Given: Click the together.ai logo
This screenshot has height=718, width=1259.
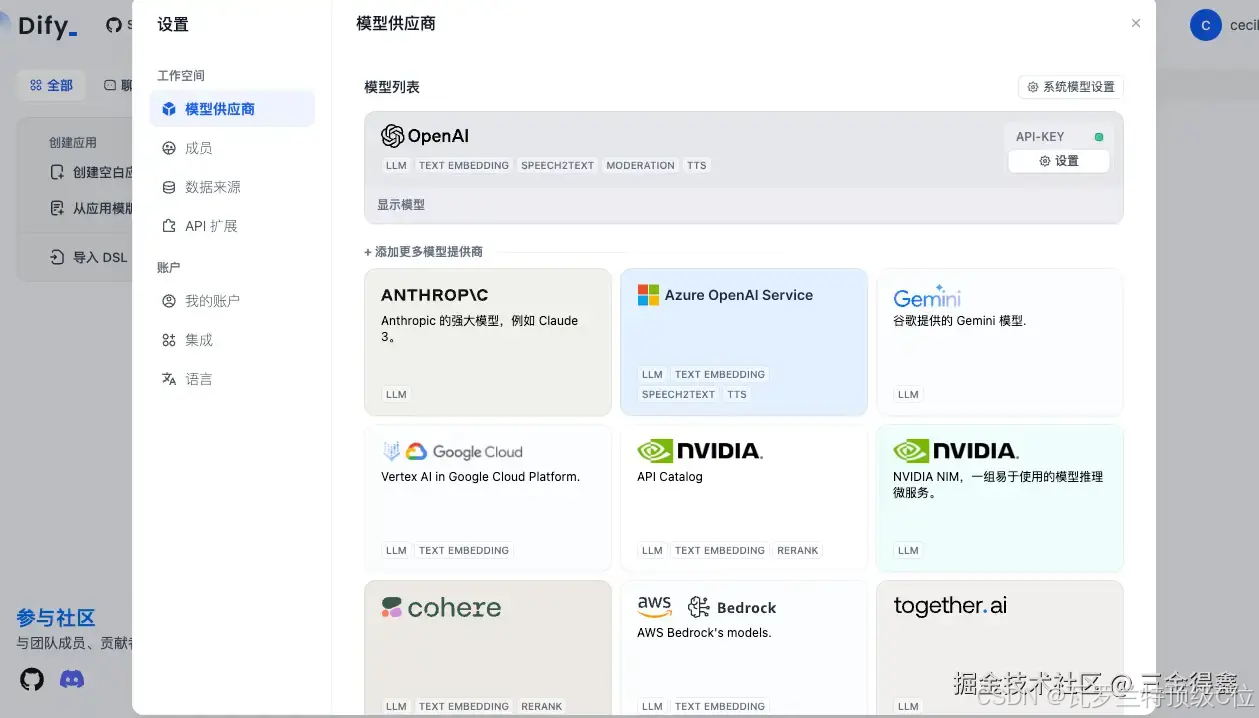Looking at the screenshot, I should (950, 606).
